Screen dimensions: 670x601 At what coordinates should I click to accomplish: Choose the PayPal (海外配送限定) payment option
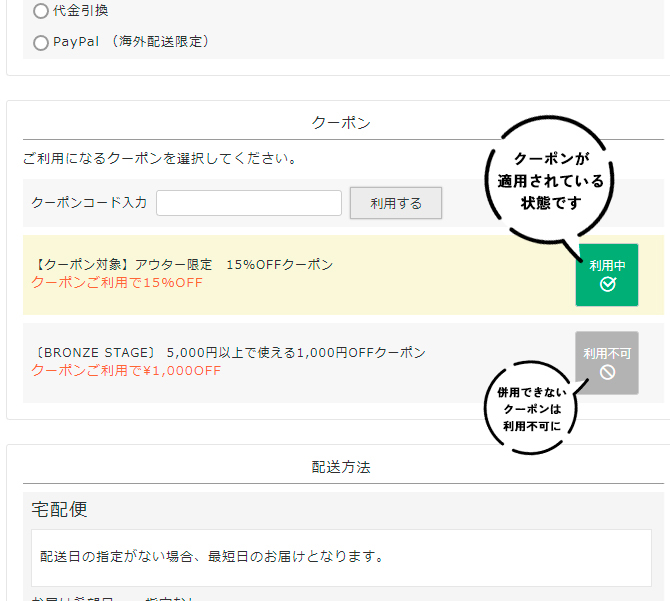pos(41,42)
